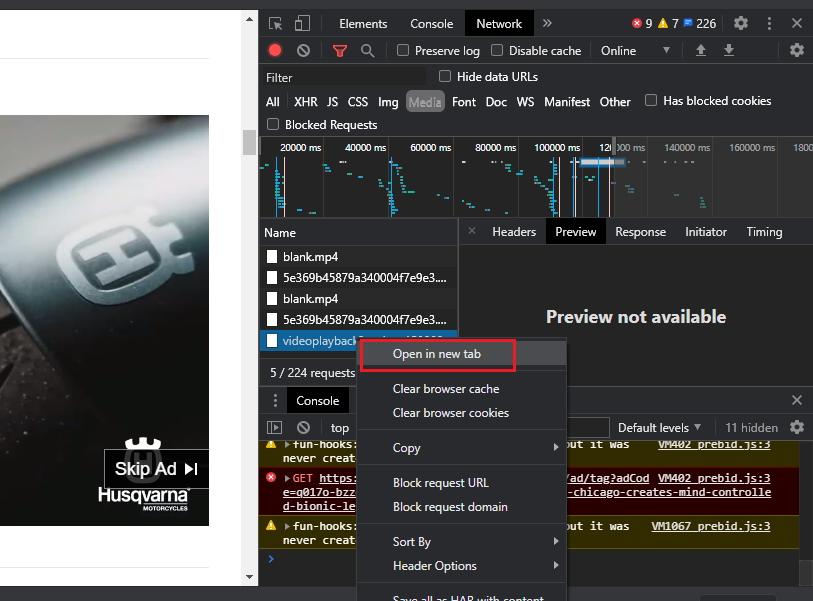This screenshot has height=601, width=813.
Task: Check Has blocked cookies box
Action: (651, 101)
